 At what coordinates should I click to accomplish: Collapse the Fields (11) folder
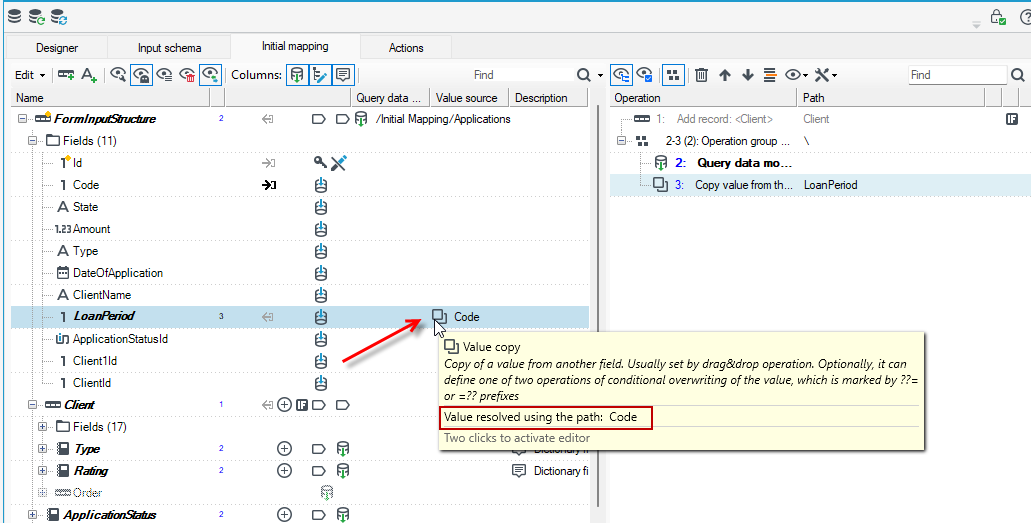[32, 141]
